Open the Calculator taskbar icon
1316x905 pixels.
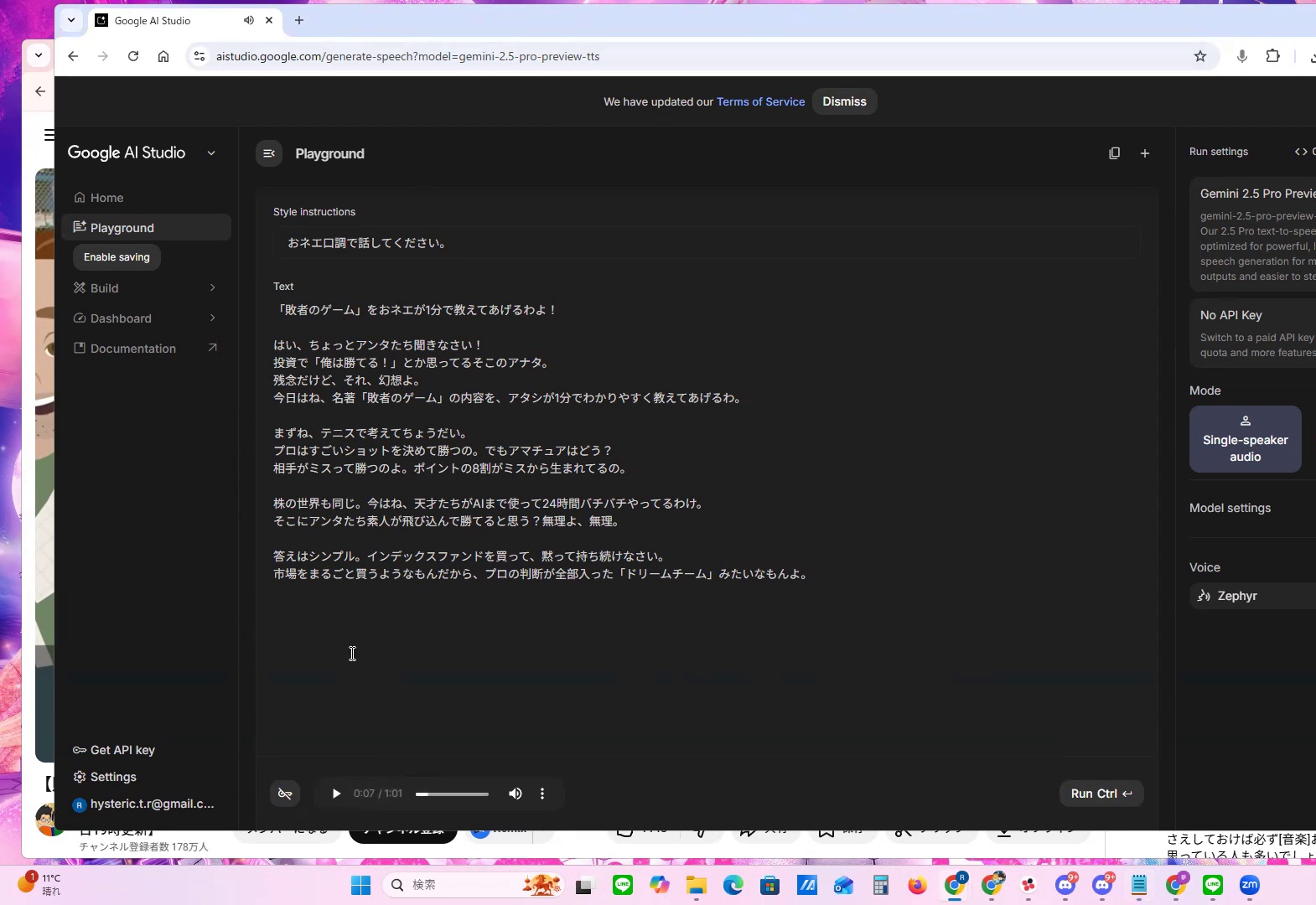[x=880, y=885]
